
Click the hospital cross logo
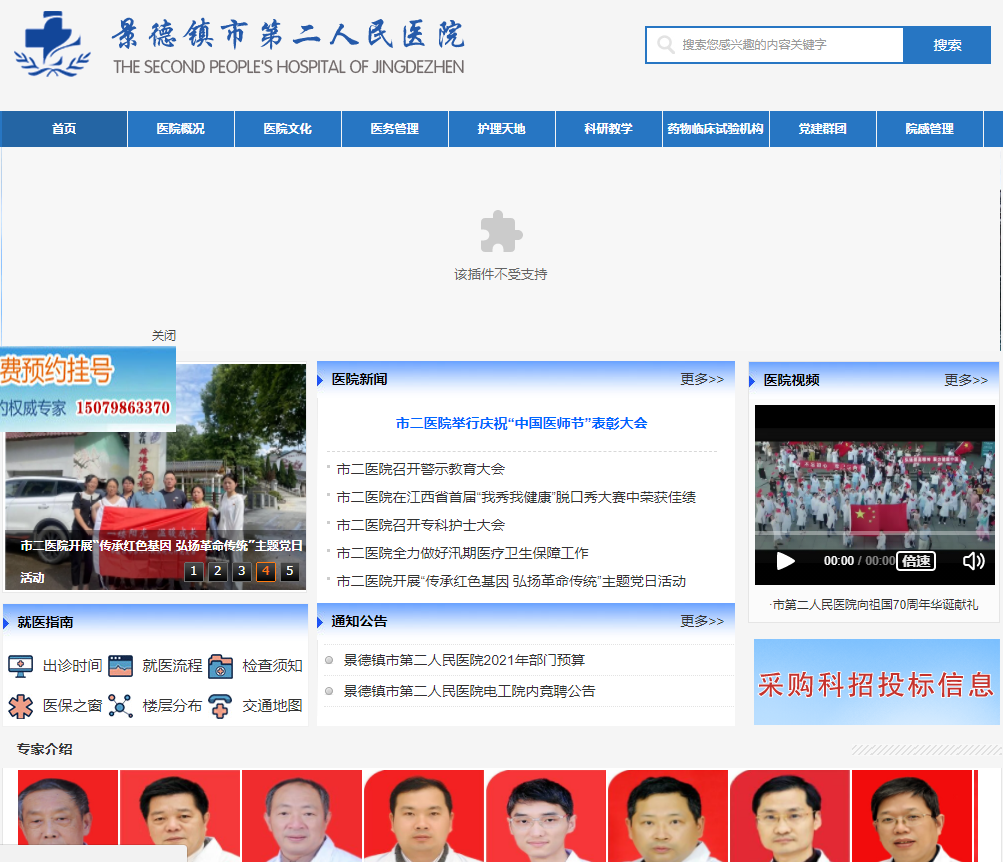click(x=51, y=45)
